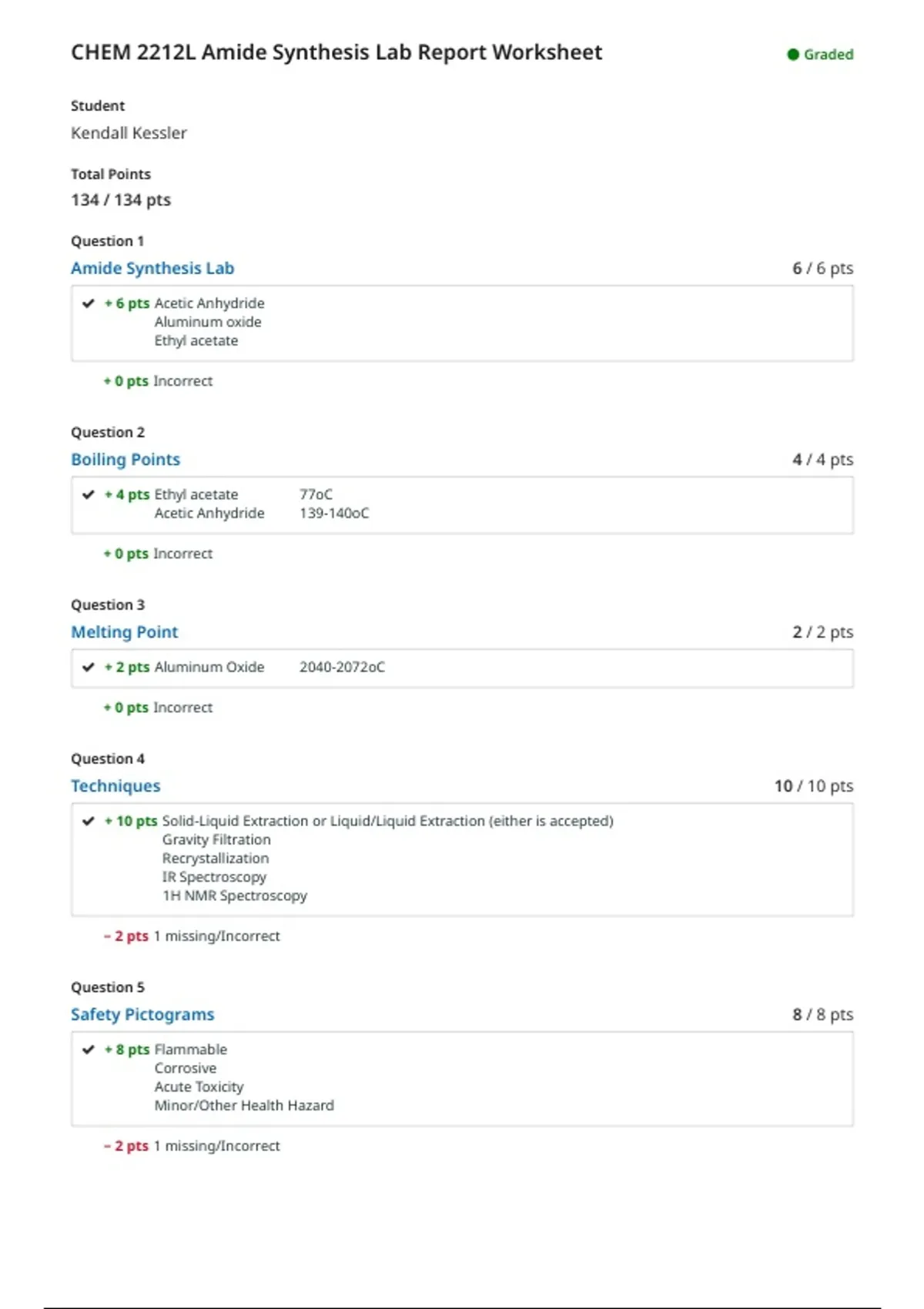Select the +0 pts Incorrect item under Boiling Points
924x1309 pixels.
158,554
